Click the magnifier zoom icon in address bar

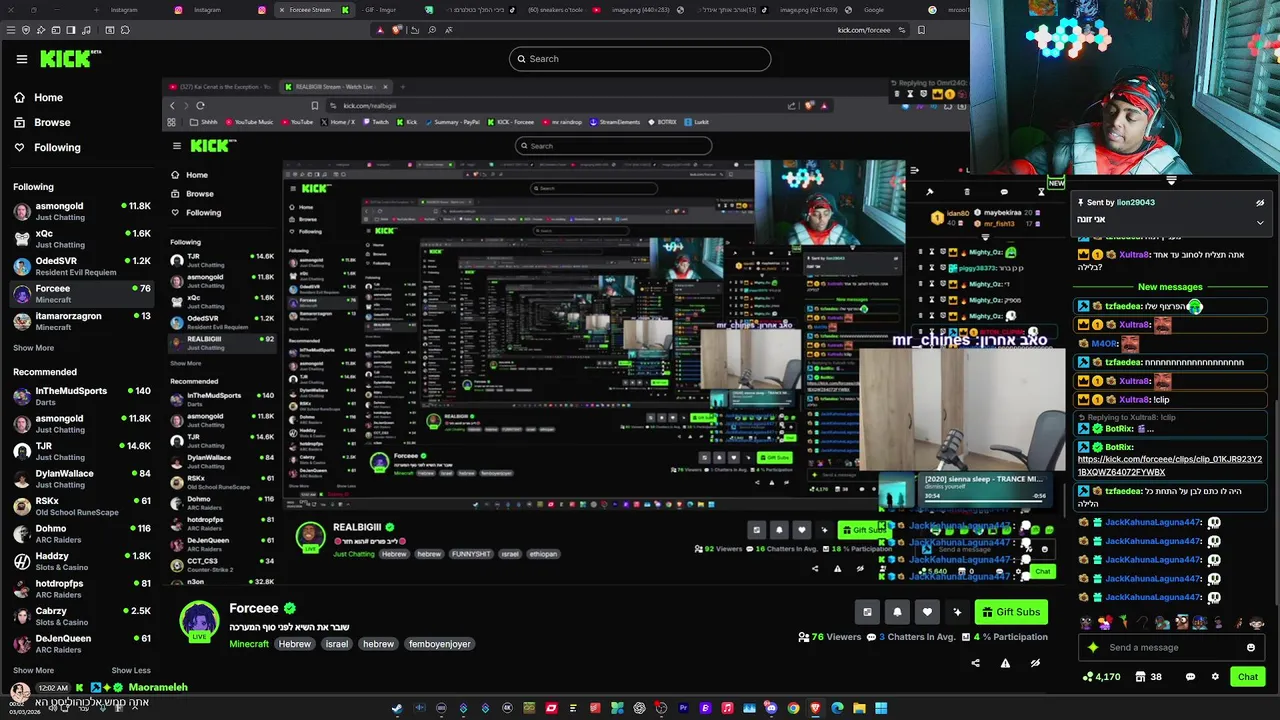pyautogui.click(x=432, y=30)
